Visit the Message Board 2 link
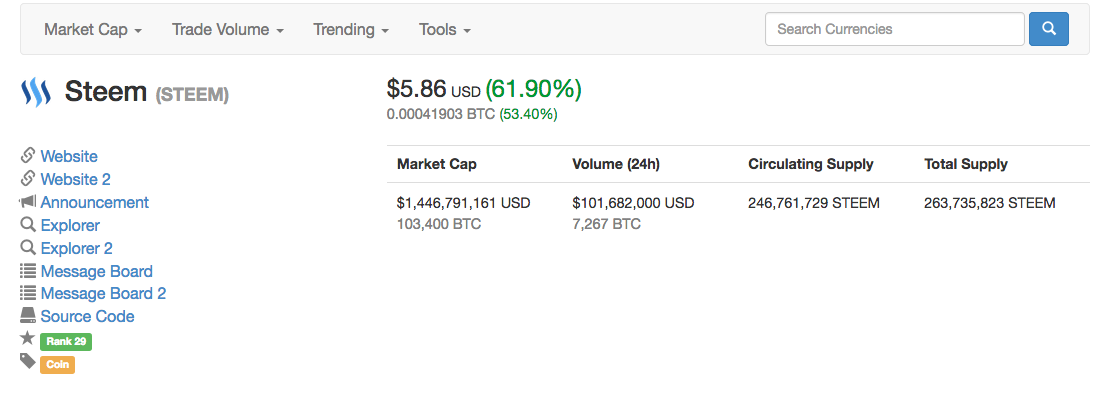The height and width of the screenshot is (398, 1112). 104,294
